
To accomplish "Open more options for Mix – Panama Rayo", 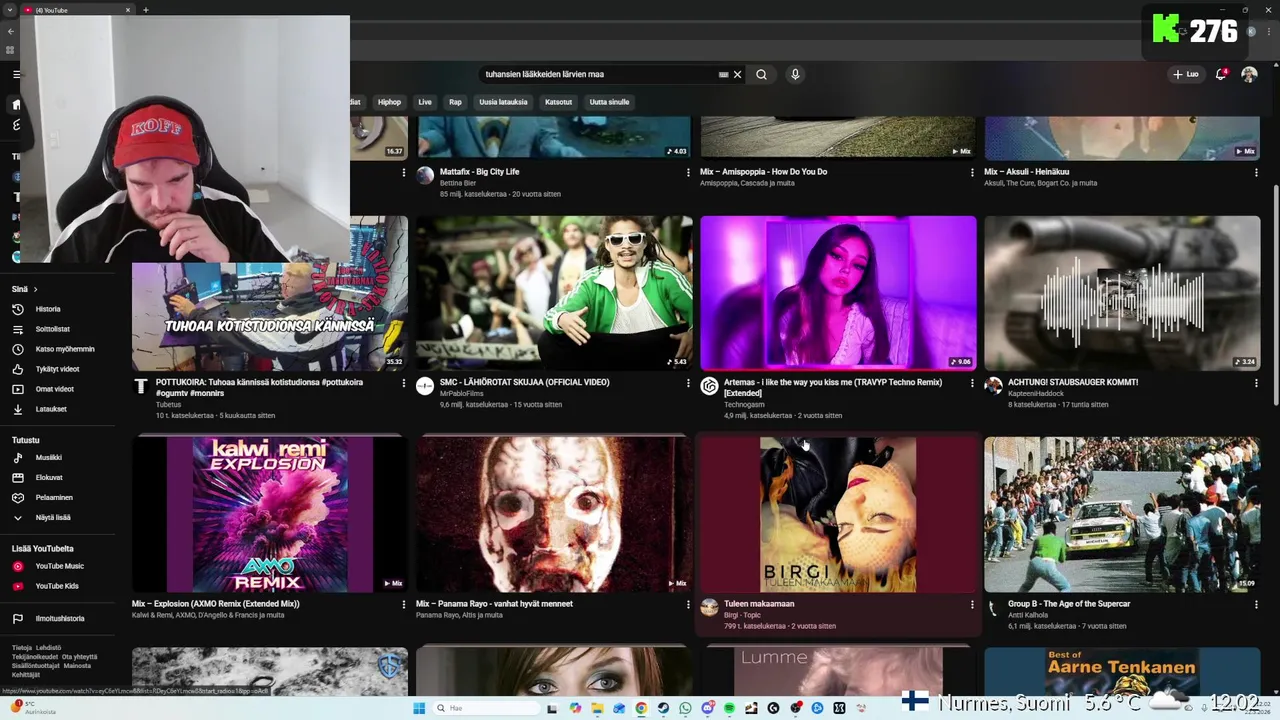I will coord(688,604).
